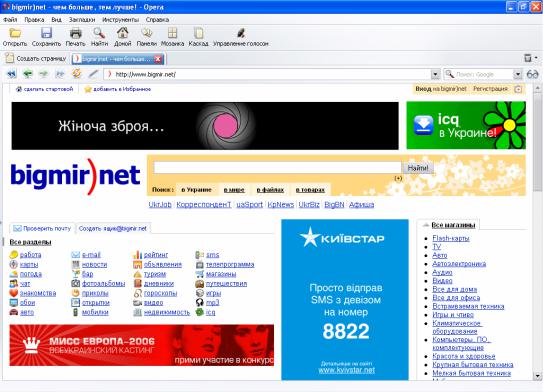Viewport: 543px width, 392px height.
Task: Click the Регистрация link
Action: point(490,89)
